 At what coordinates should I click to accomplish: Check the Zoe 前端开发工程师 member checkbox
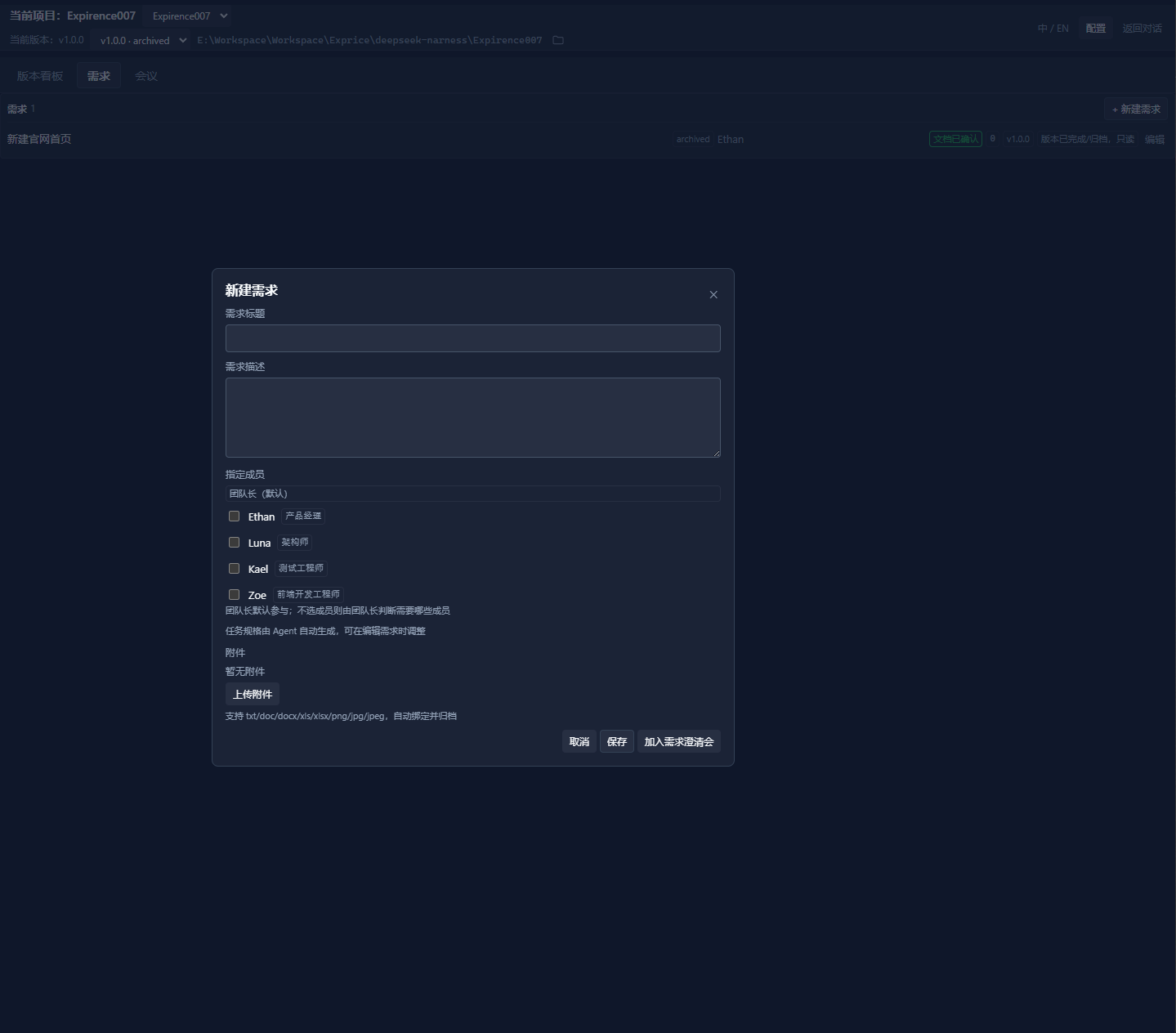point(235,595)
